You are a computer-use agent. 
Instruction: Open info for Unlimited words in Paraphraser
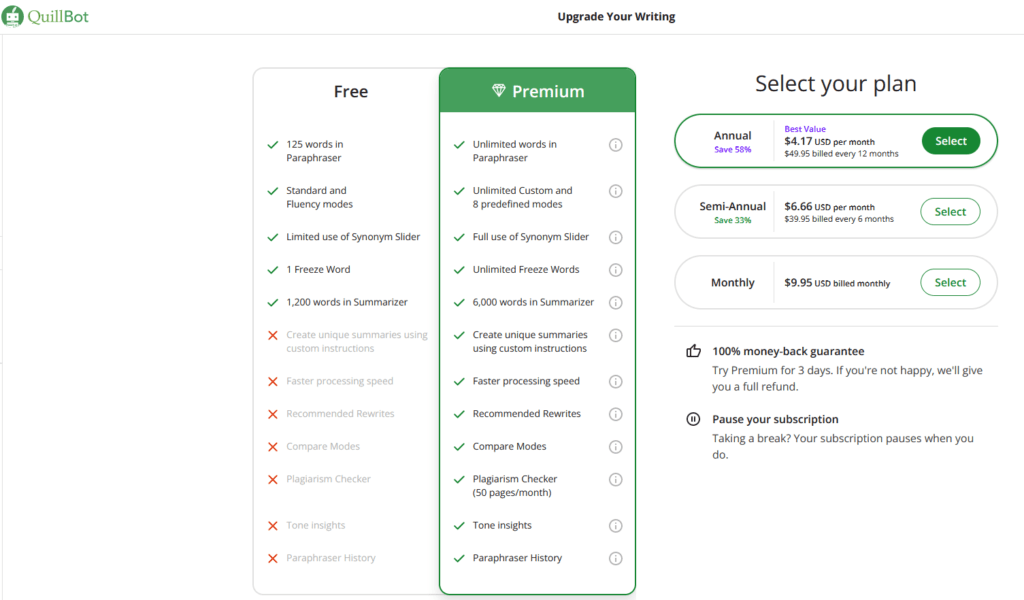(617, 144)
